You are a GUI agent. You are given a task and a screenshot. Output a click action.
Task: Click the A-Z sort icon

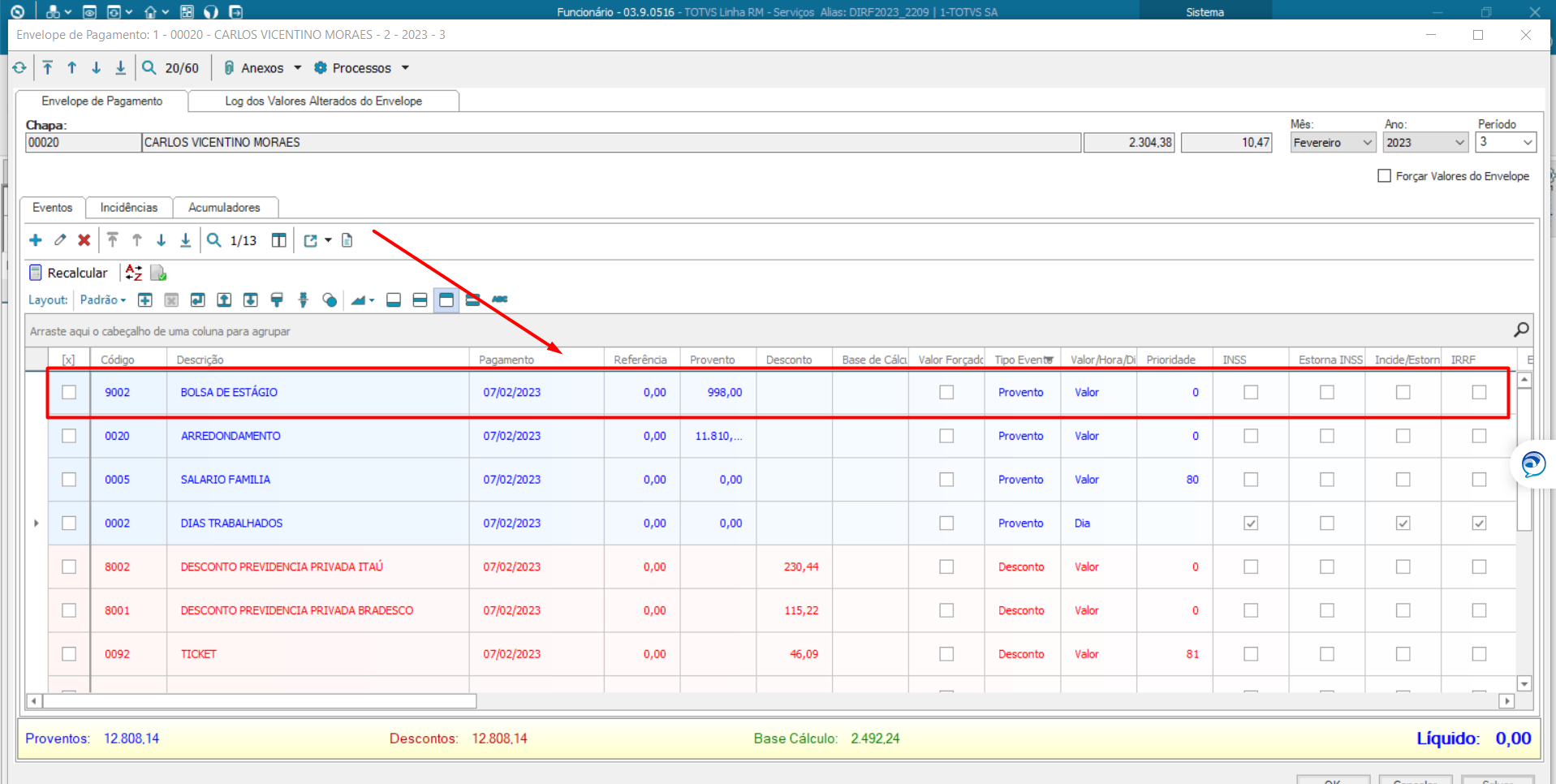pyautogui.click(x=134, y=273)
